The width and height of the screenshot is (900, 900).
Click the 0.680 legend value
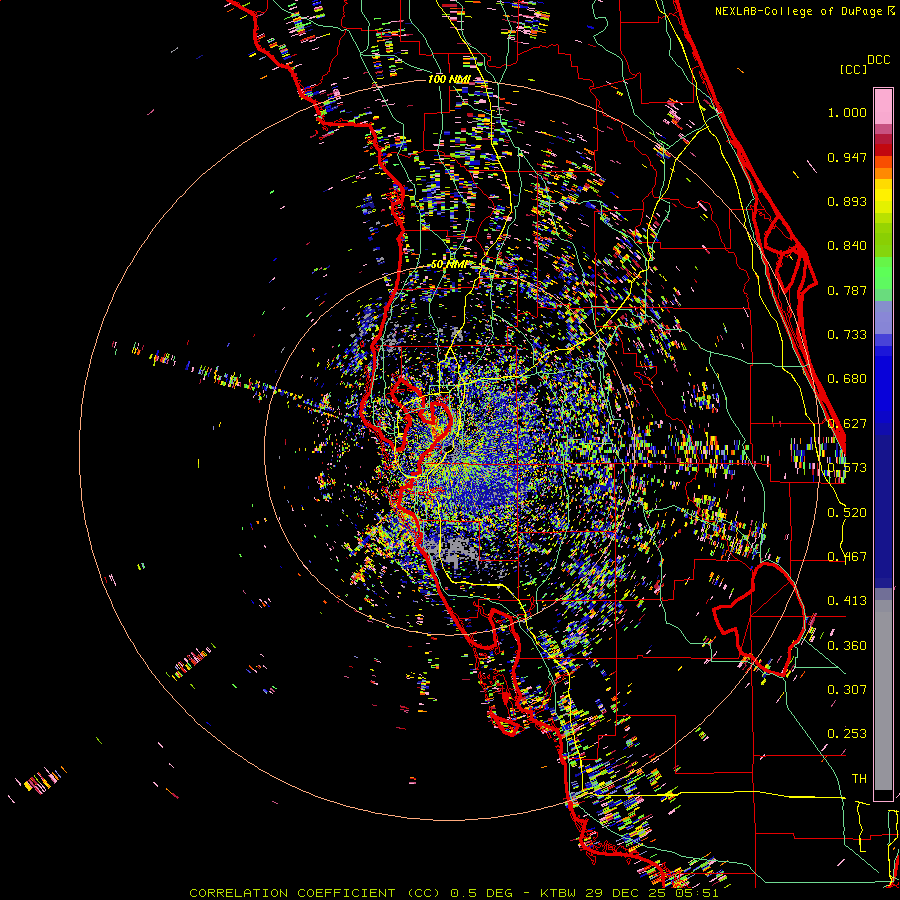[847, 379]
